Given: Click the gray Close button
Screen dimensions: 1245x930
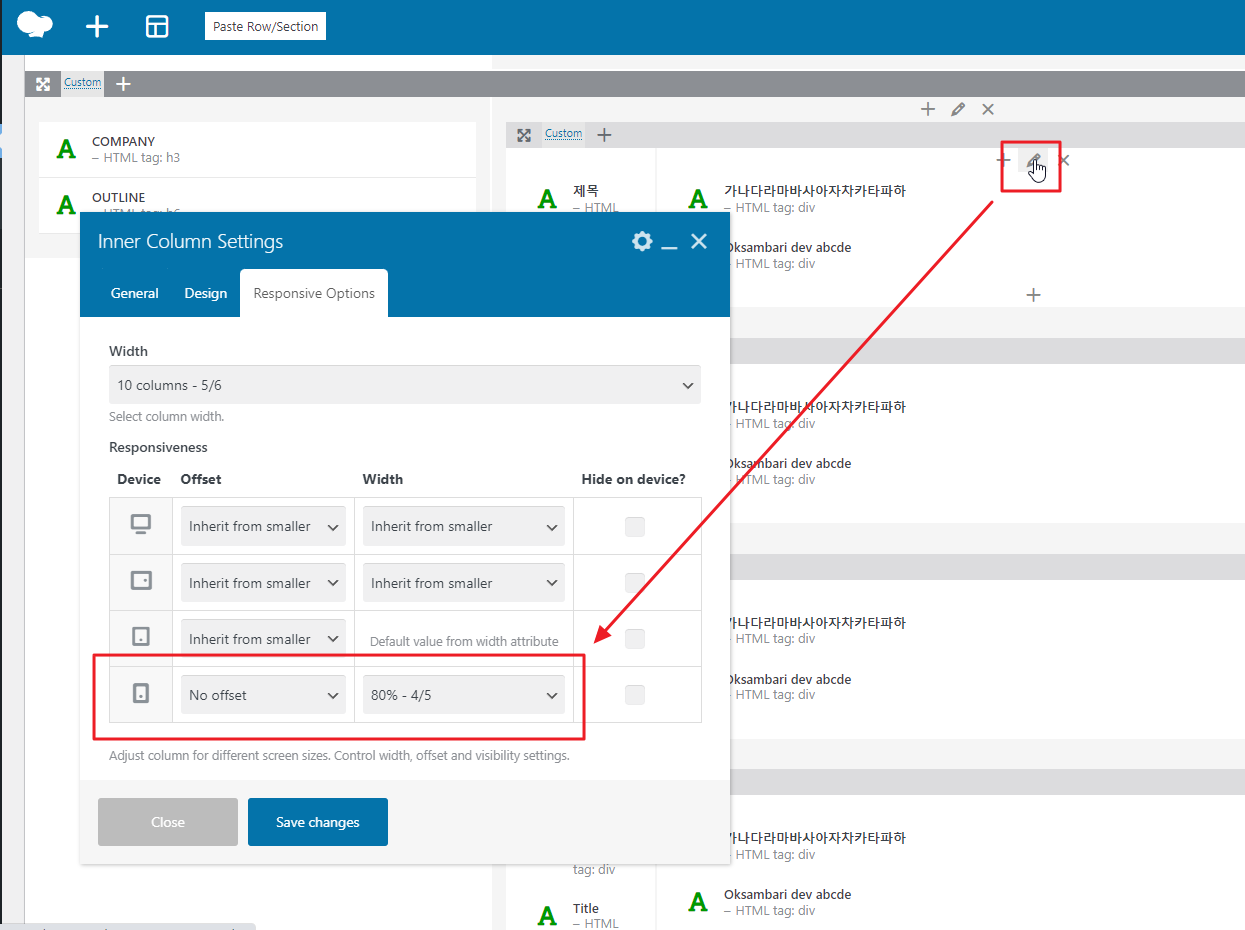Looking at the screenshot, I should tap(168, 822).
